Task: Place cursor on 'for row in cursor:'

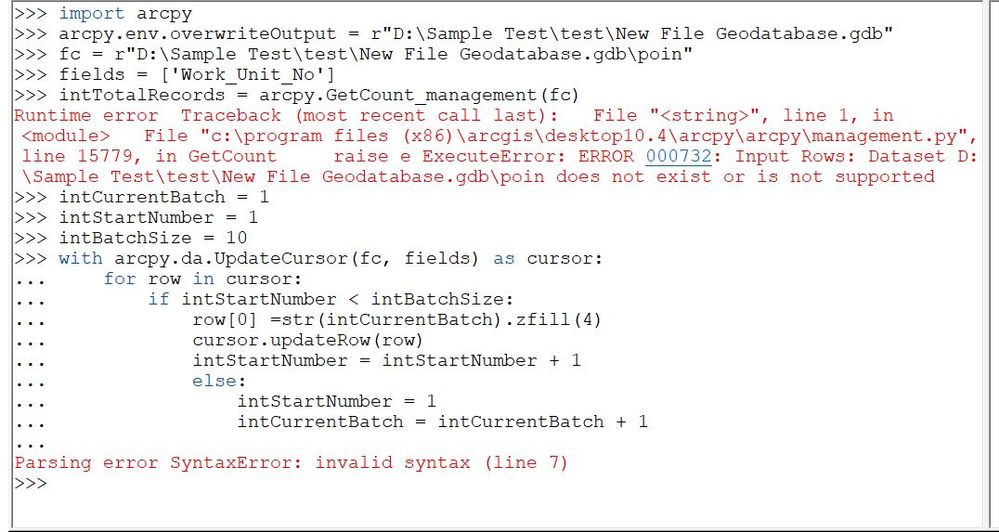Action: tap(202, 279)
